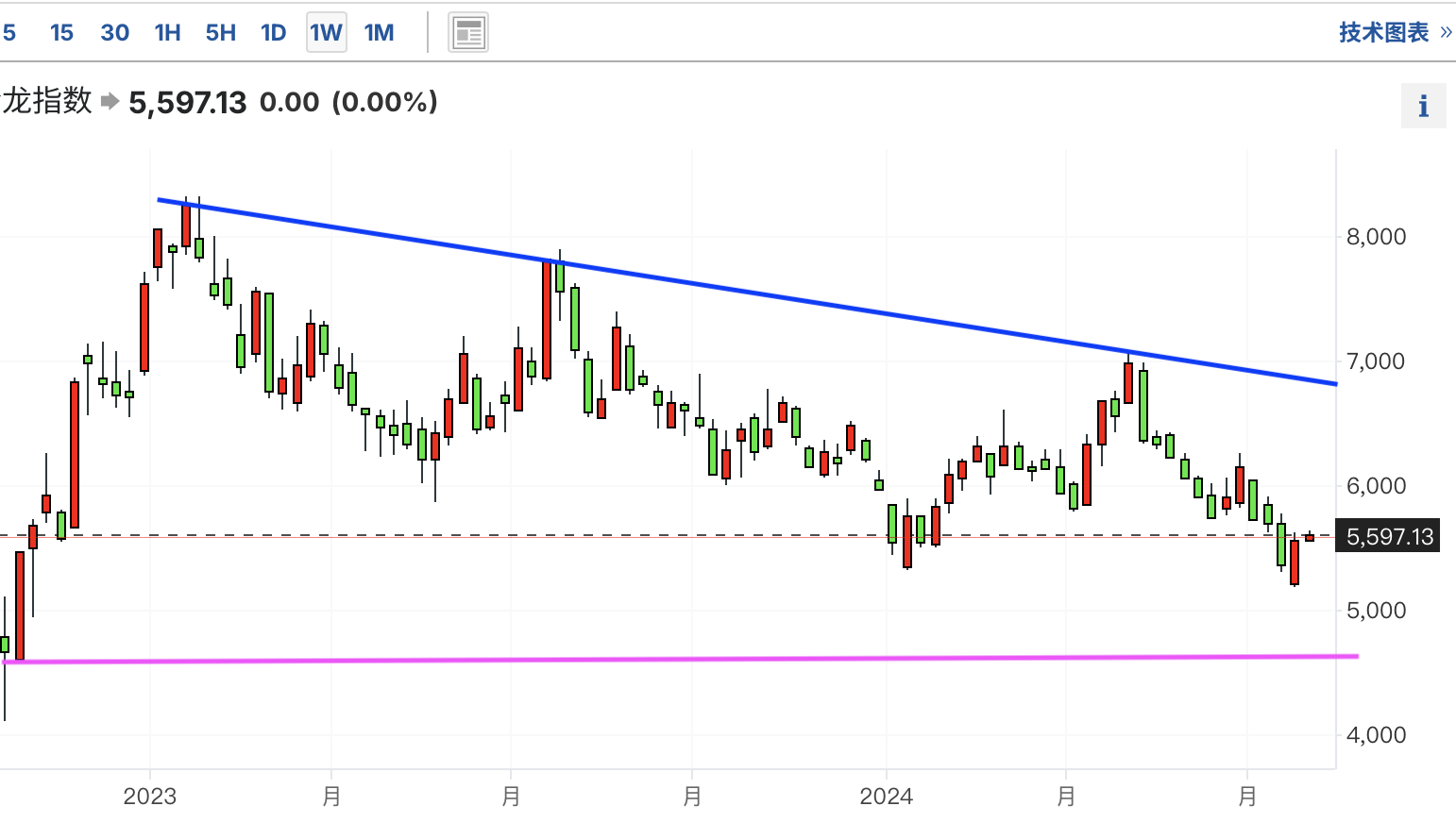1456x823 pixels.
Task: Click the 龙指数 index name
Action: coord(47,100)
